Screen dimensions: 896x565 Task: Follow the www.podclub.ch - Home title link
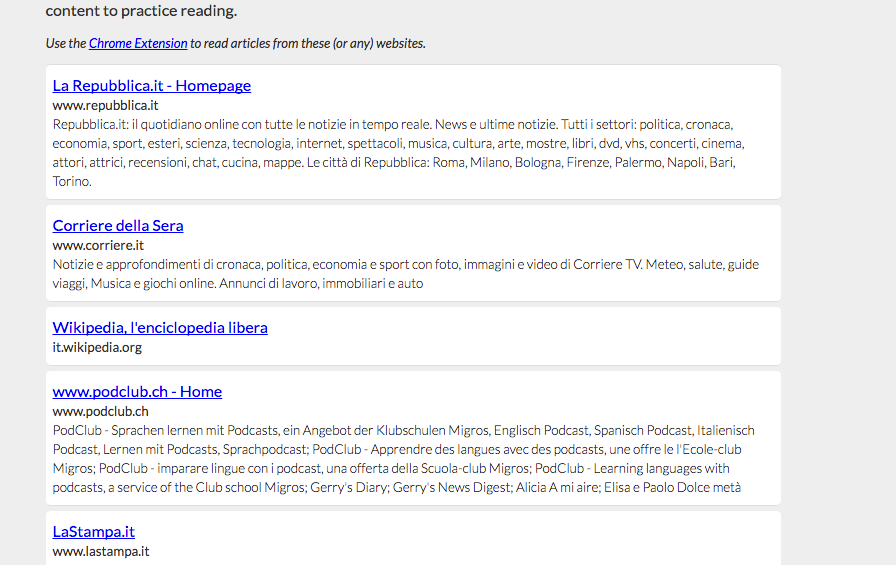click(137, 392)
